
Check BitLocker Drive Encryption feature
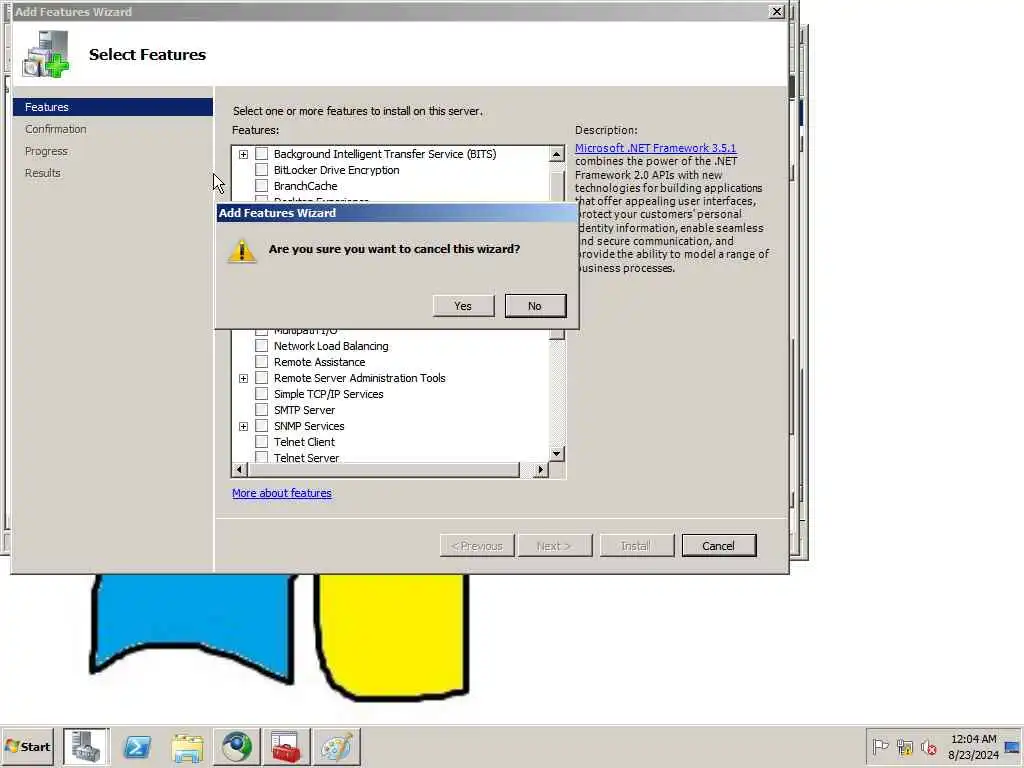point(261,170)
